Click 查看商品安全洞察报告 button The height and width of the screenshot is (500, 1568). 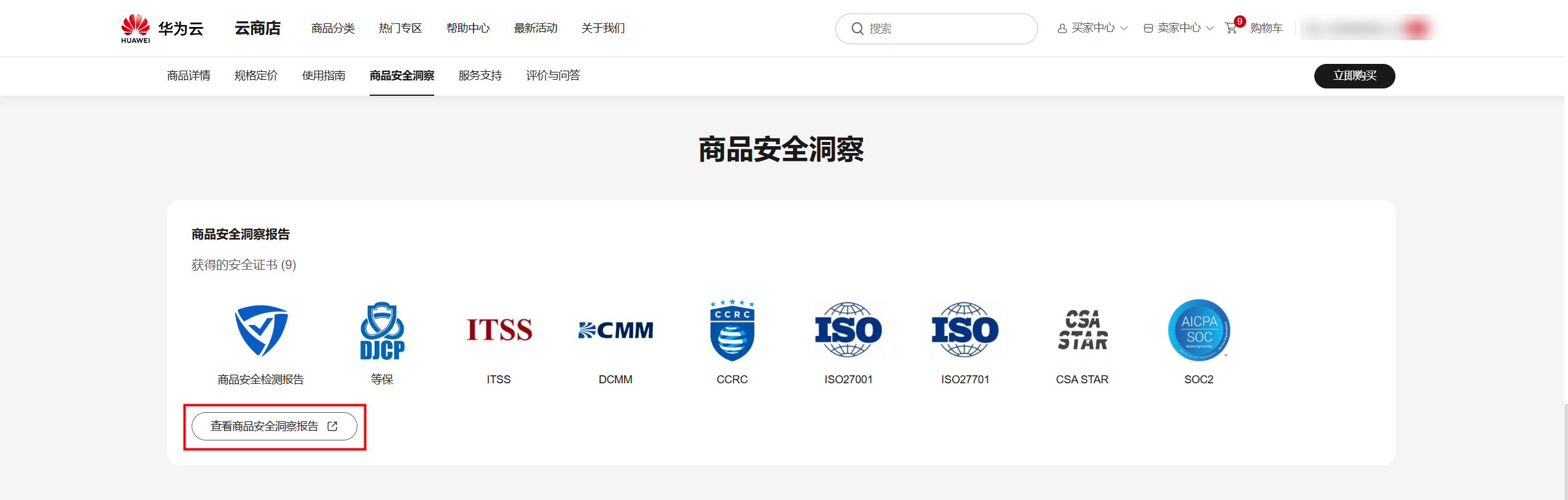click(x=274, y=426)
